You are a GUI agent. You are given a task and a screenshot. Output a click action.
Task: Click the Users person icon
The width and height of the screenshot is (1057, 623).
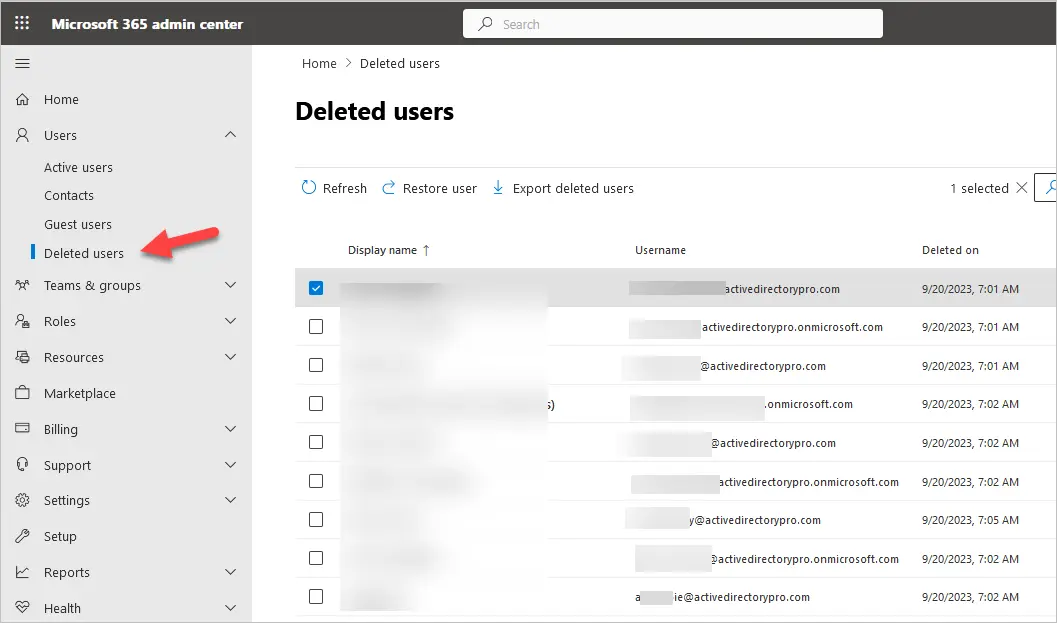[x=22, y=136]
